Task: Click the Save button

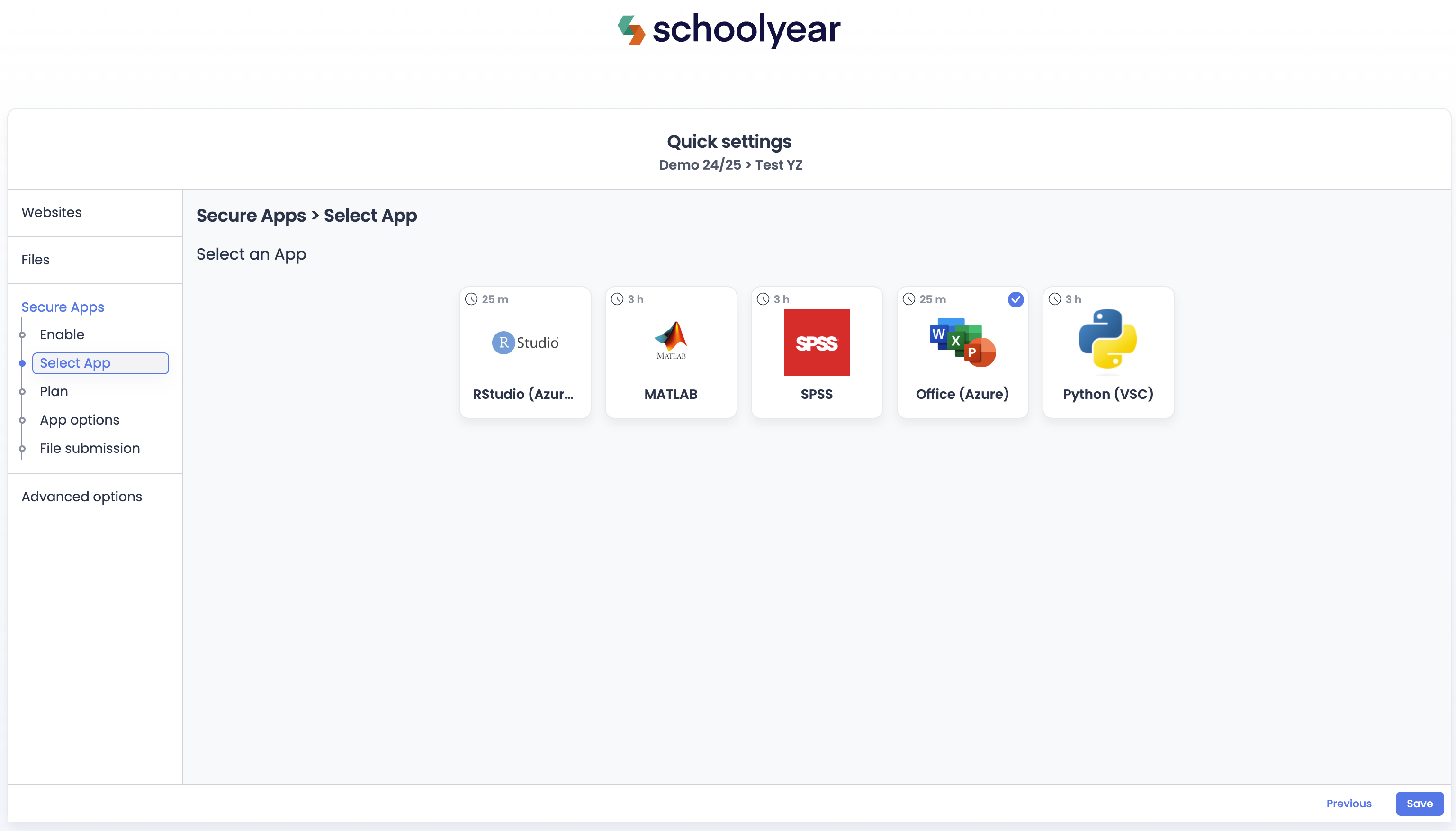Action: (1419, 804)
